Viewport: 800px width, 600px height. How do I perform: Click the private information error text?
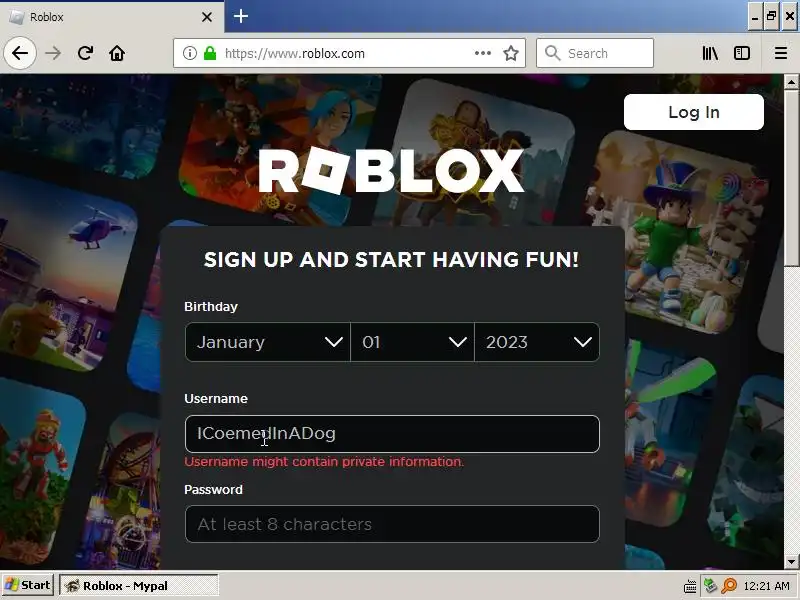click(324, 462)
